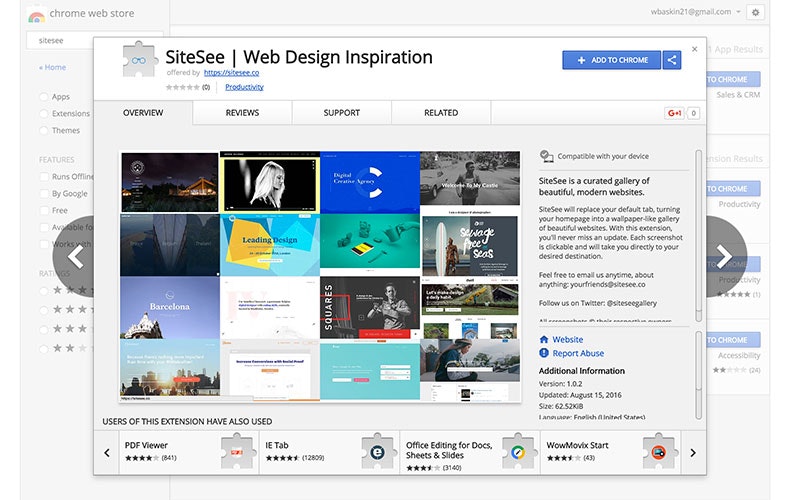
Task: Select the Apps radio option
Action: (44, 97)
